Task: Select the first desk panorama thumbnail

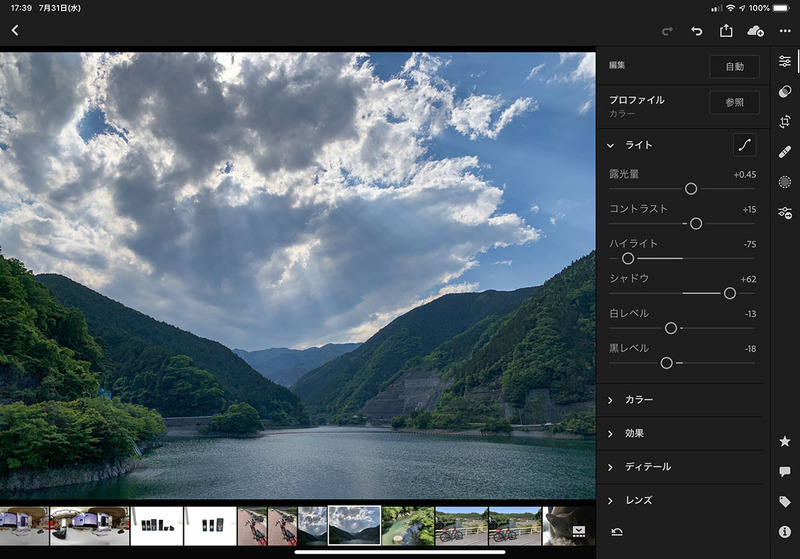Action: tap(24, 526)
